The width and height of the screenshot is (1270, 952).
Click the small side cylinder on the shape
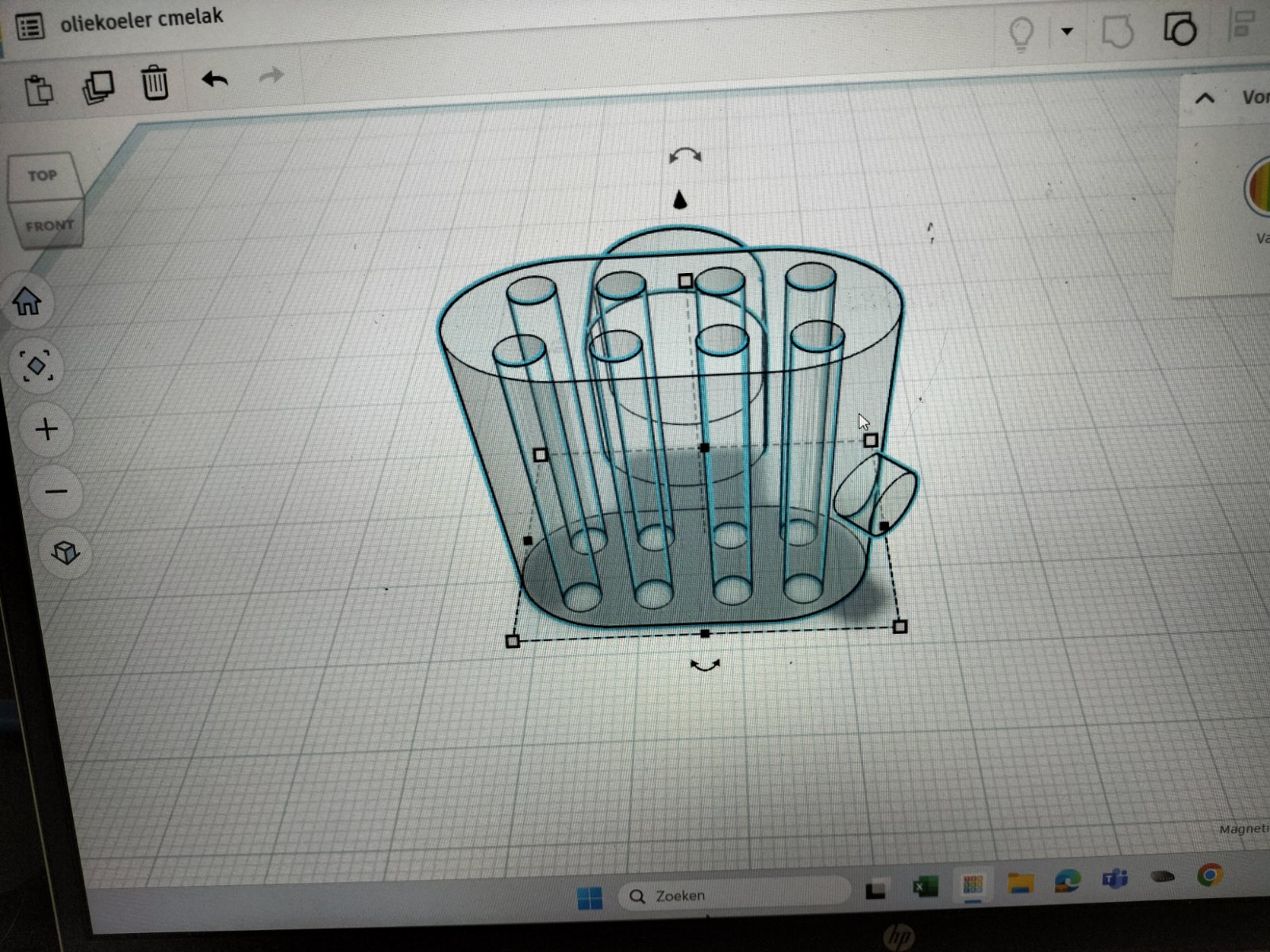pos(876,496)
